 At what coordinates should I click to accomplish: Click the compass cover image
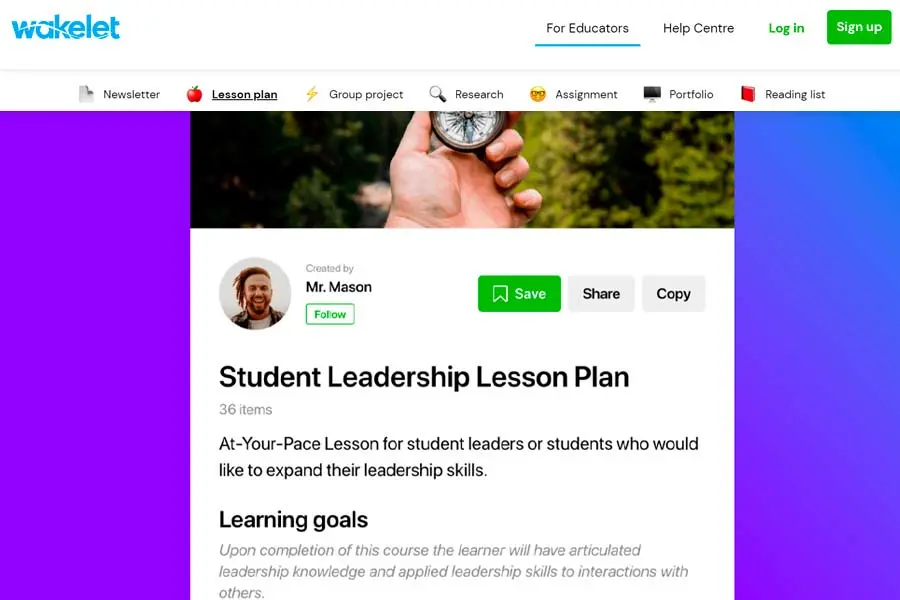tap(462, 169)
